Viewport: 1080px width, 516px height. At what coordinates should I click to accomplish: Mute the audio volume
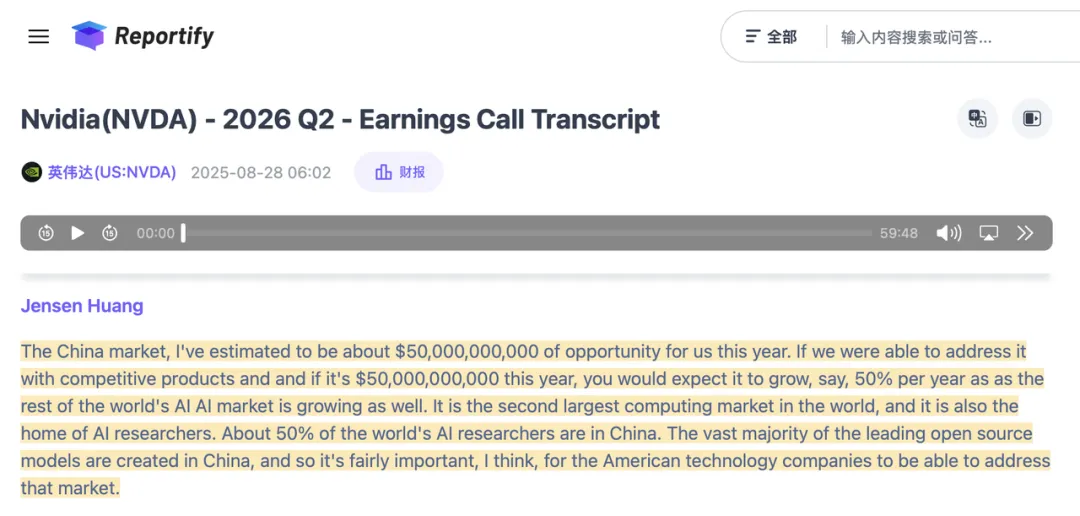(x=948, y=233)
